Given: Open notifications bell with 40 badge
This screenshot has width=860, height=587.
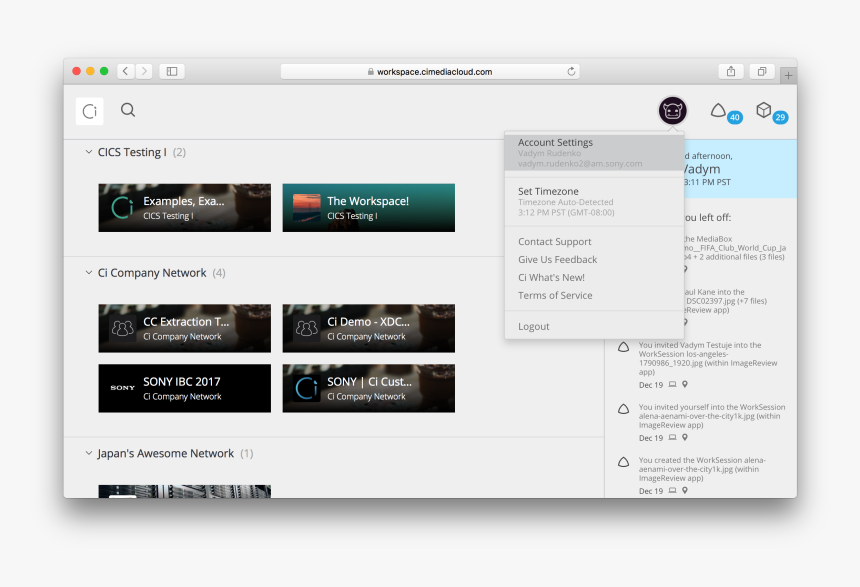Looking at the screenshot, I should click(719, 111).
